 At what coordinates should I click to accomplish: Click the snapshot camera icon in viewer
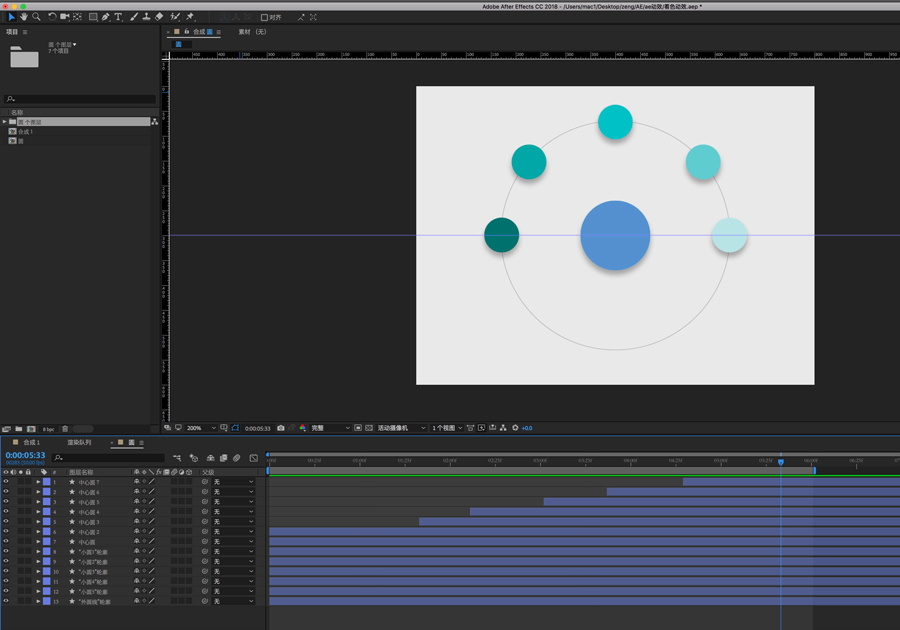pyautogui.click(x=281, y=428)
